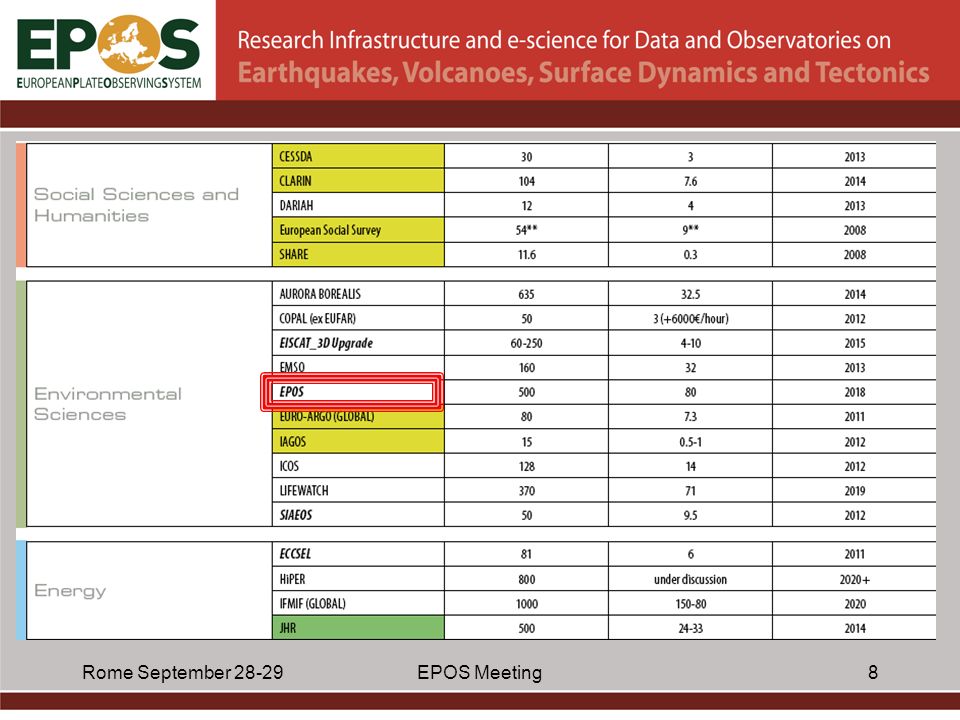Viewport: 960px width, 720px height.
Task: Click the 'European Social Survey' cell
Action: pos(358,230)
